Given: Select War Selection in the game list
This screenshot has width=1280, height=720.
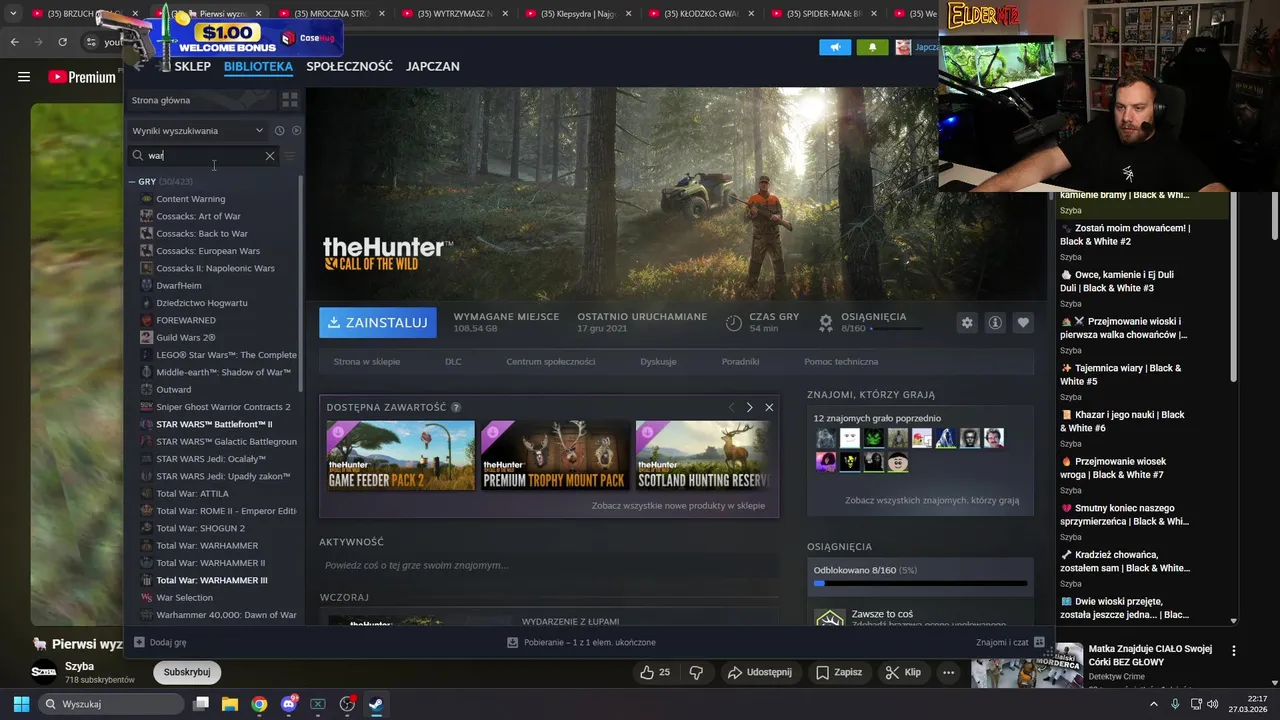Looking at the screenshot, I should click(184, 598).
